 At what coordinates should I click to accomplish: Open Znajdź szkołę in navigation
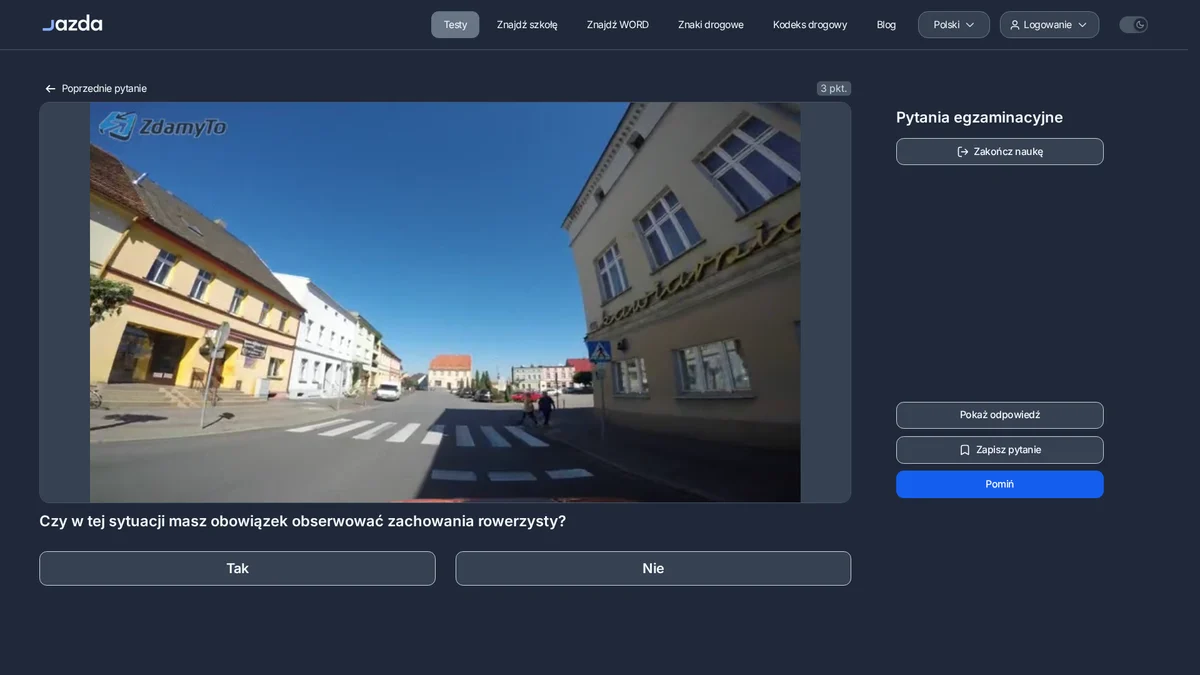pyautogui.click(x=527, y=25)
